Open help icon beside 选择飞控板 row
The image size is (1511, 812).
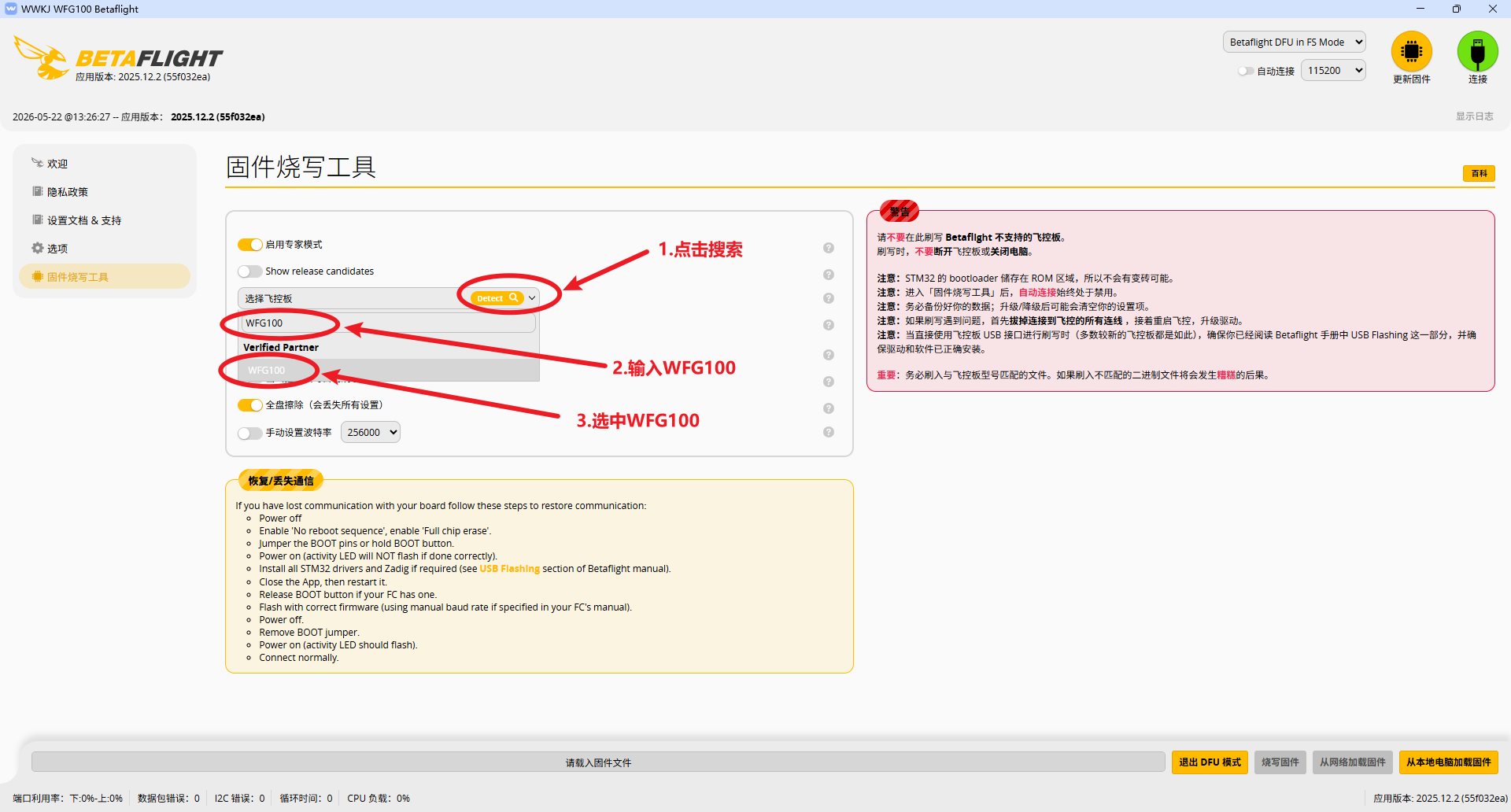tap(829, 298)
